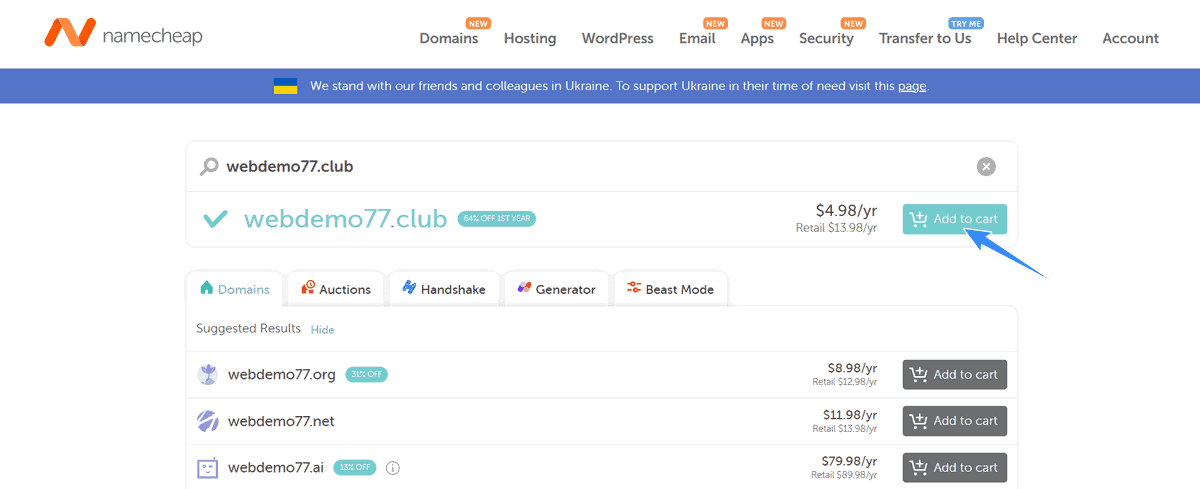1200x489 pixels.
Task: Clear search with the X icon
Action: pos(986,167)
